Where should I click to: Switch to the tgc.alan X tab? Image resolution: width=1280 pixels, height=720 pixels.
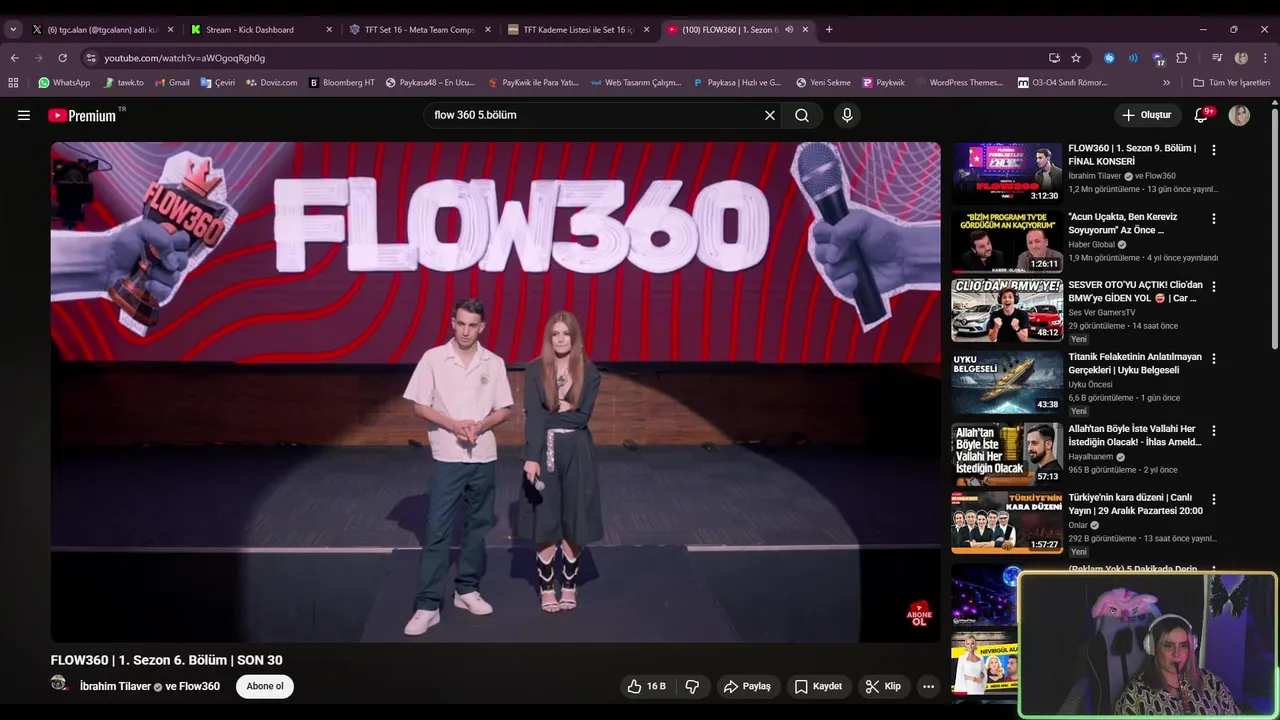click(x=103, y=30)
